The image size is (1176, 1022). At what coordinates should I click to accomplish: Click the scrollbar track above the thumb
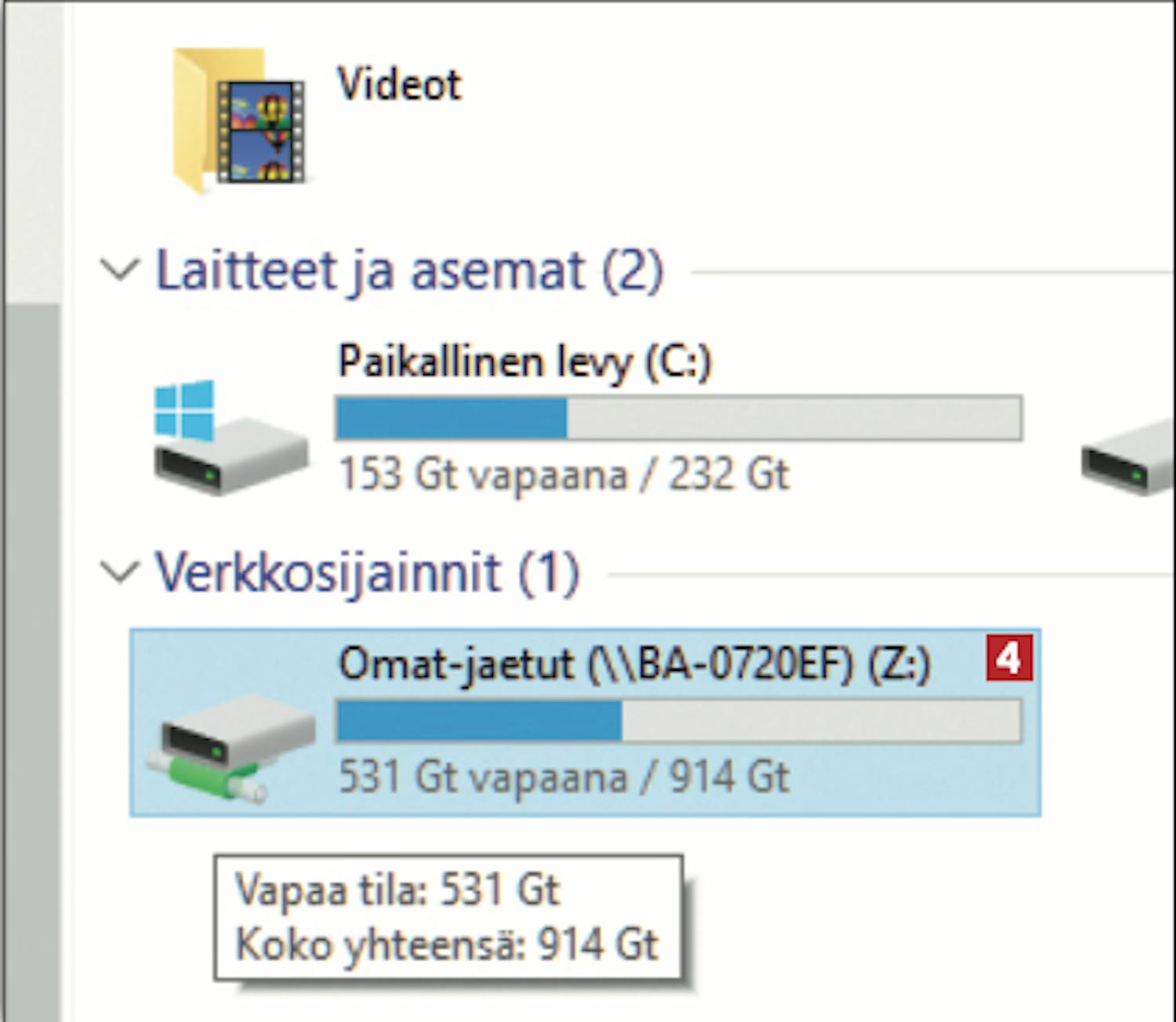pos(32,153)
